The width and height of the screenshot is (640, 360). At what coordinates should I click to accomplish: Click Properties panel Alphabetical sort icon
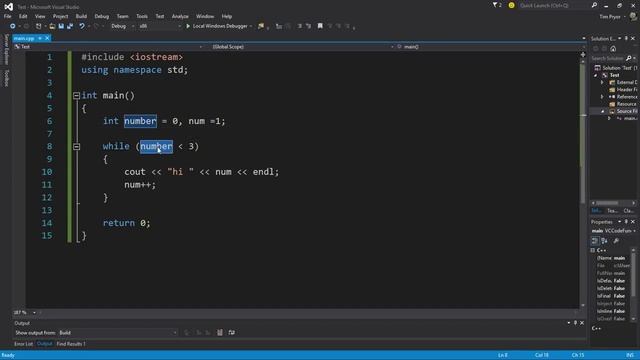(x=604, y=241)
